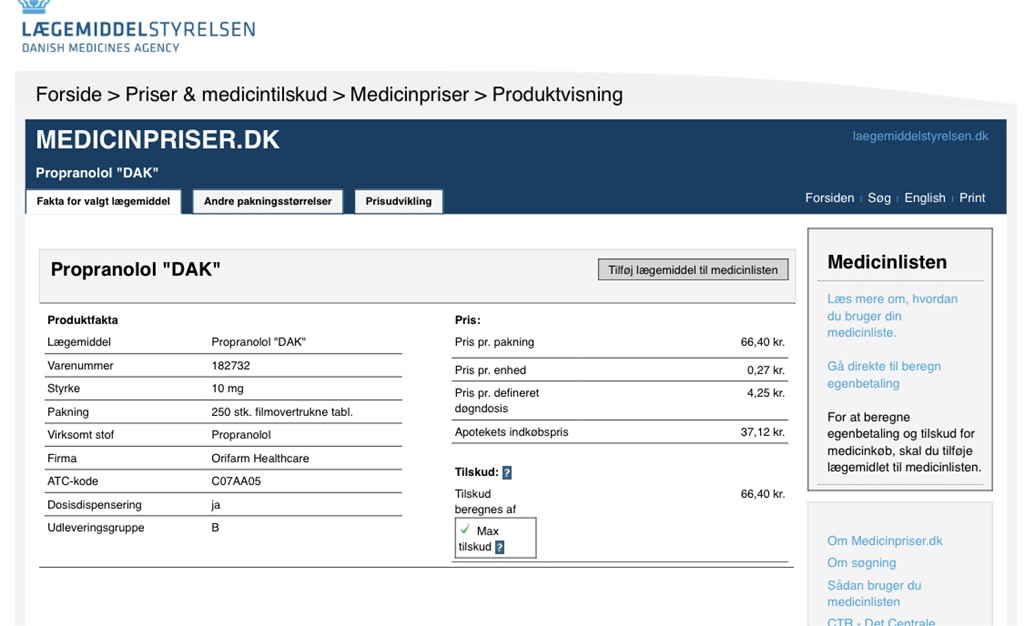Click the Print link
This screenshot has height=626, width=1024.
(972, 198)
